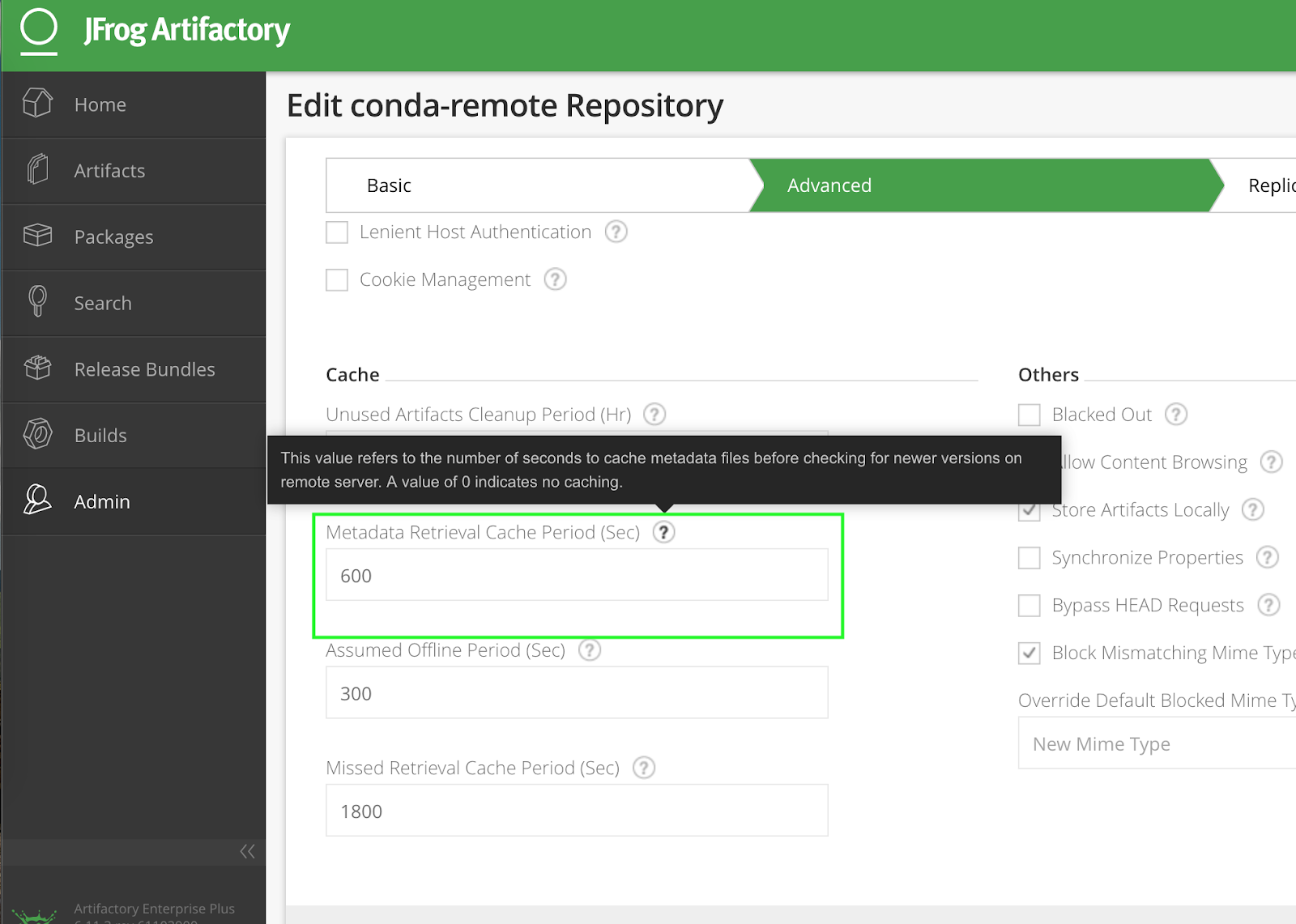Screen dimensions: 1296x924
Task: Click the Packages box icon
Action: (x=37, y=236)
